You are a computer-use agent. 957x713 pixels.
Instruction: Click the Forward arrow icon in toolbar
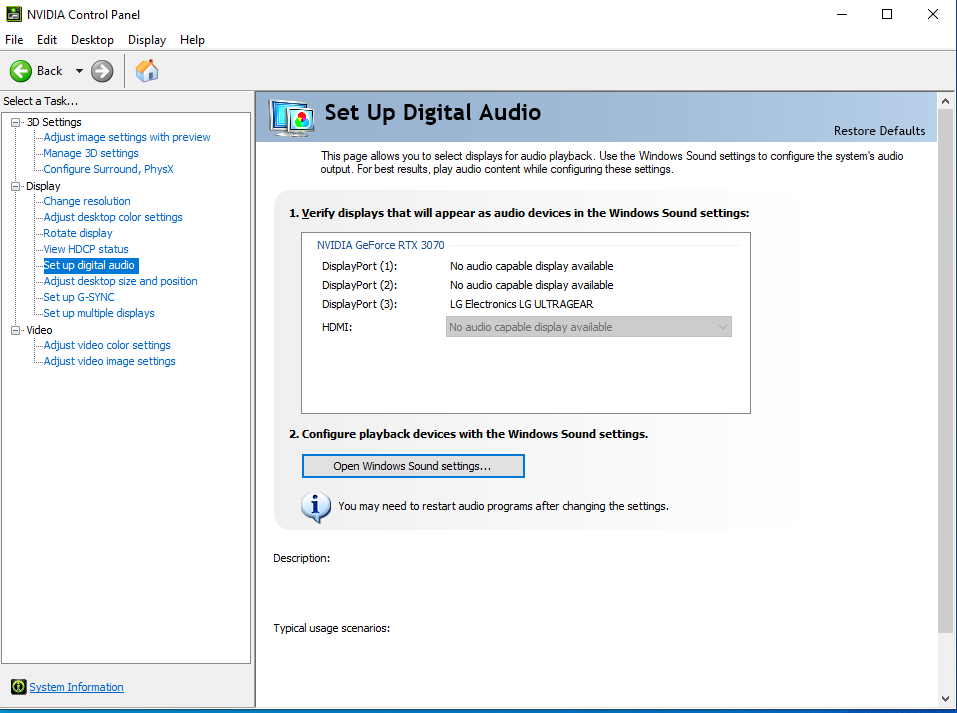(x=102, y=71)
